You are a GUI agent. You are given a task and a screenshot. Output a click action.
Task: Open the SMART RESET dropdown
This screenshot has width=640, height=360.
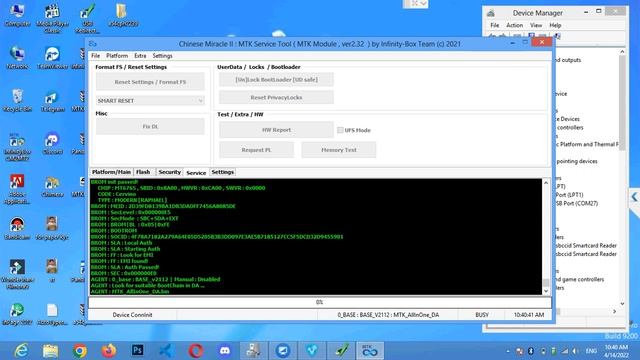(150, 100)
